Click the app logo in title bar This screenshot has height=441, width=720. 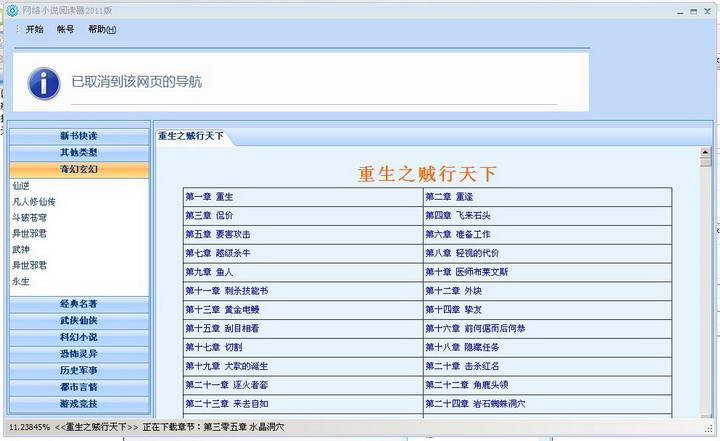click(13, 10)
